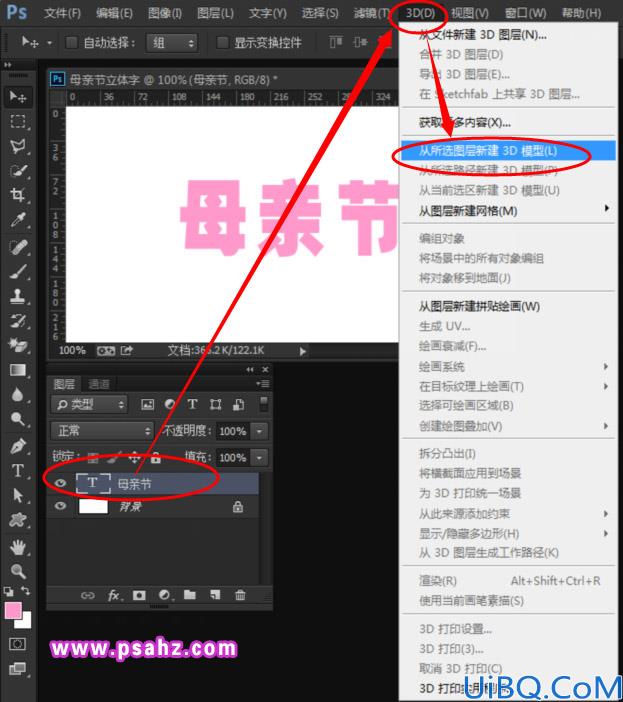The width and height of the screenshot is (623, 702).
Task: Select the Pen tool
Action: pos(18,446)
